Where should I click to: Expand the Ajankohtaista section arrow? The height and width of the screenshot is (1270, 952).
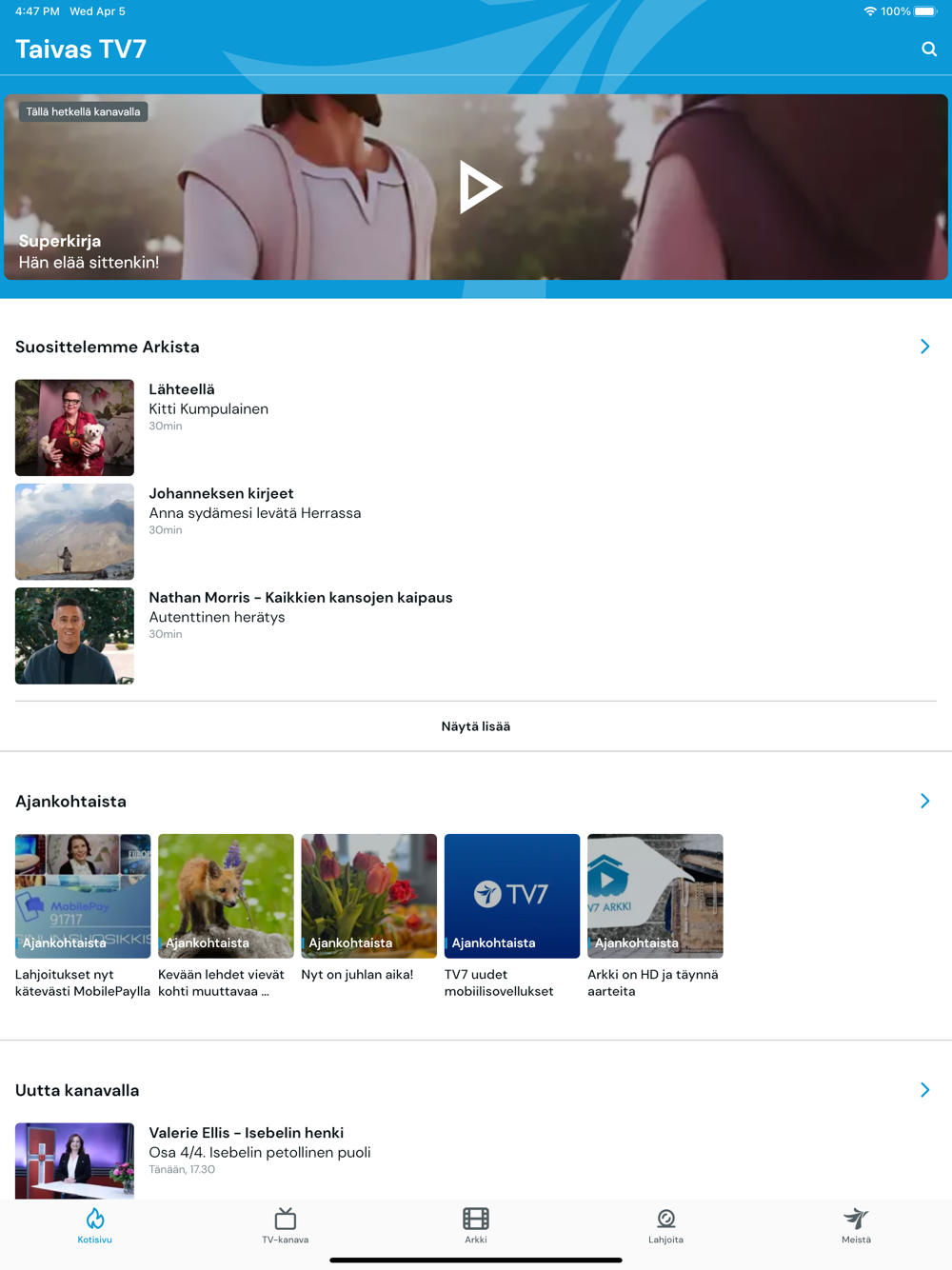[924, 801]
